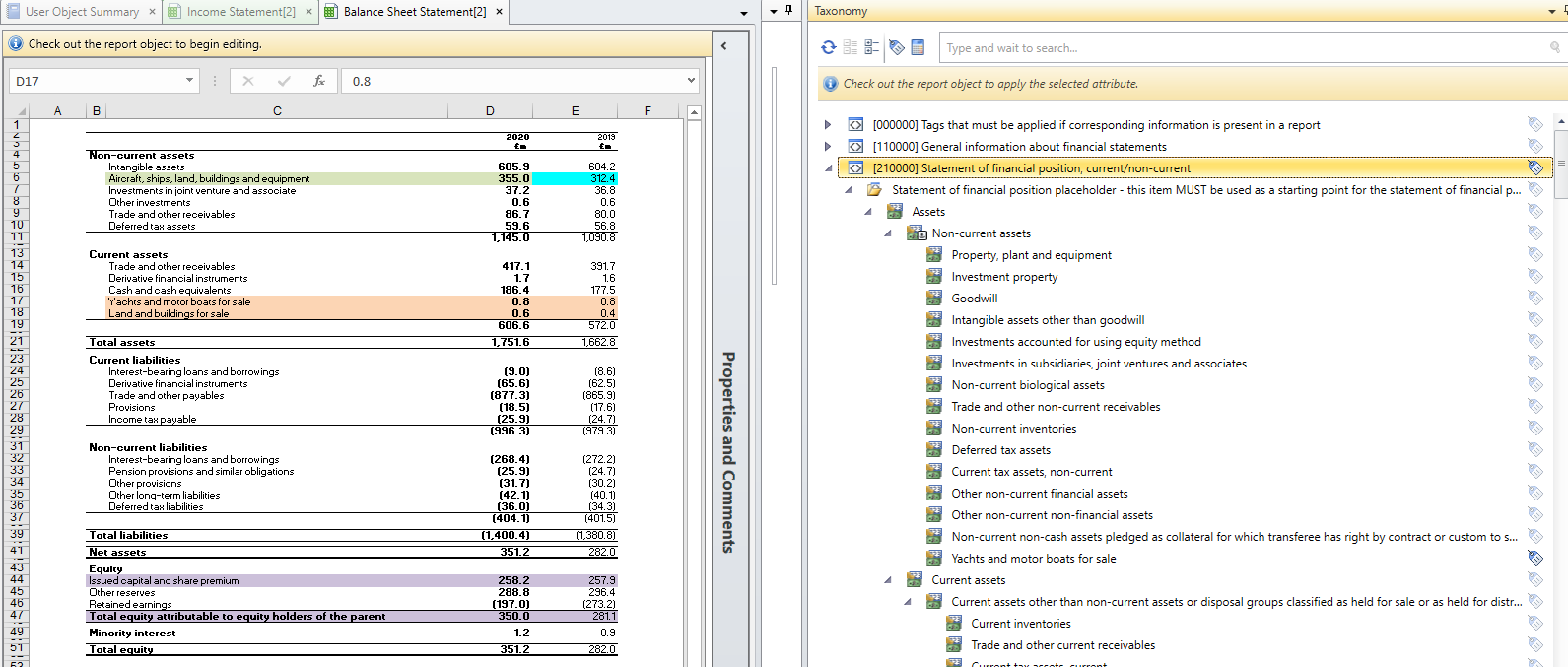
Task: Click Issued capital and share premium cell
Action: point(267,580)
